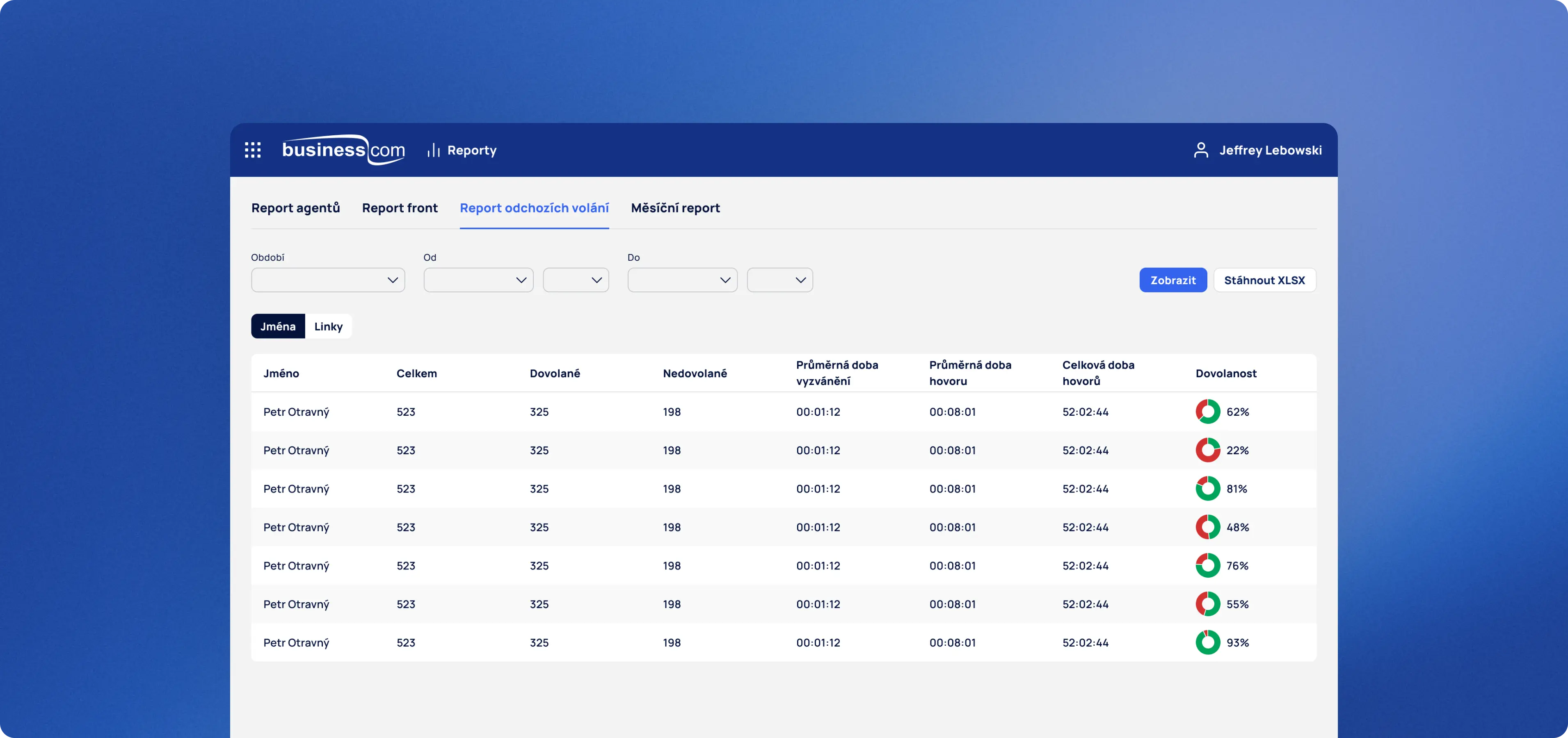Click the 93% percentage value
Image resolution: width=1568 pixels, height=738 pixels.
tap(1237, 642)
